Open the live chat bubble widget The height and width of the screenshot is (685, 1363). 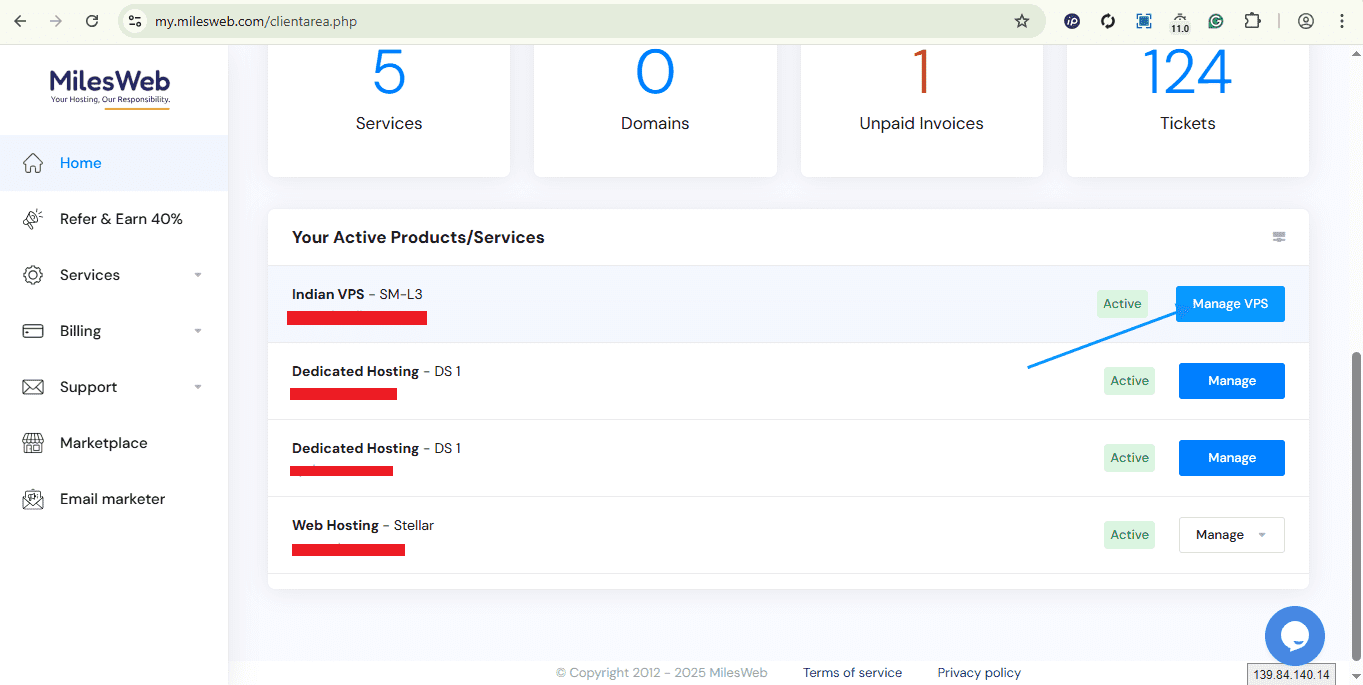(x=1294, y=636)
